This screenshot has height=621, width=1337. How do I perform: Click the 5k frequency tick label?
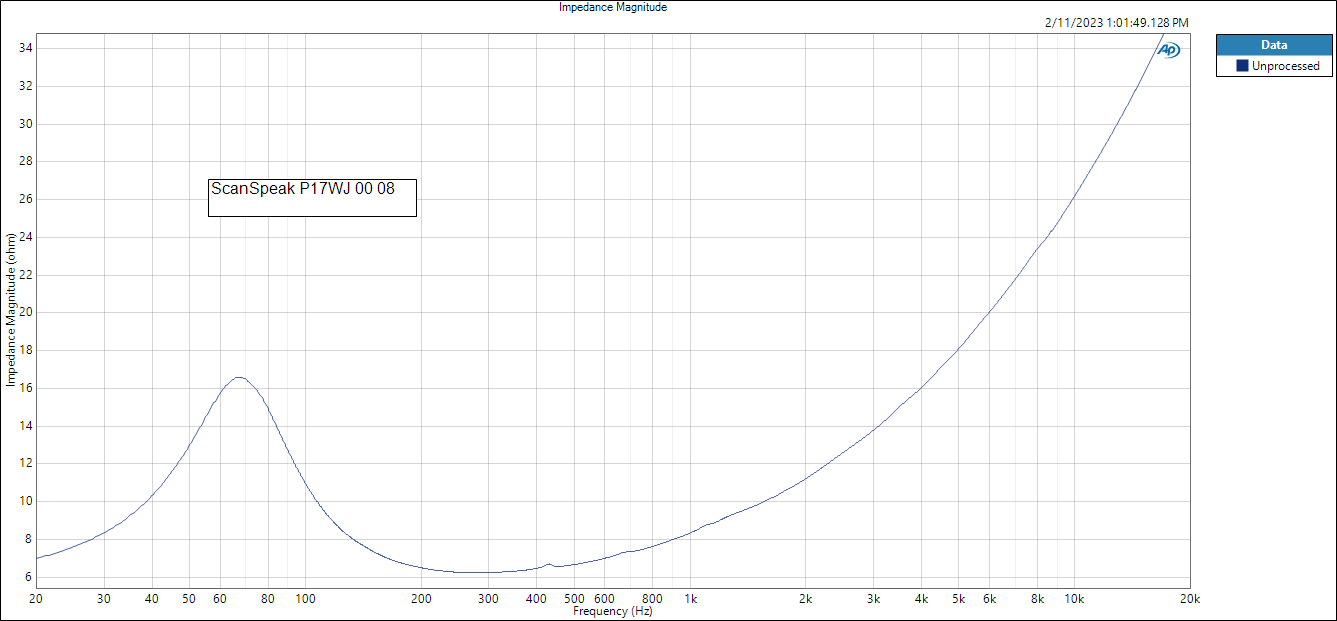tap(958, 599)
